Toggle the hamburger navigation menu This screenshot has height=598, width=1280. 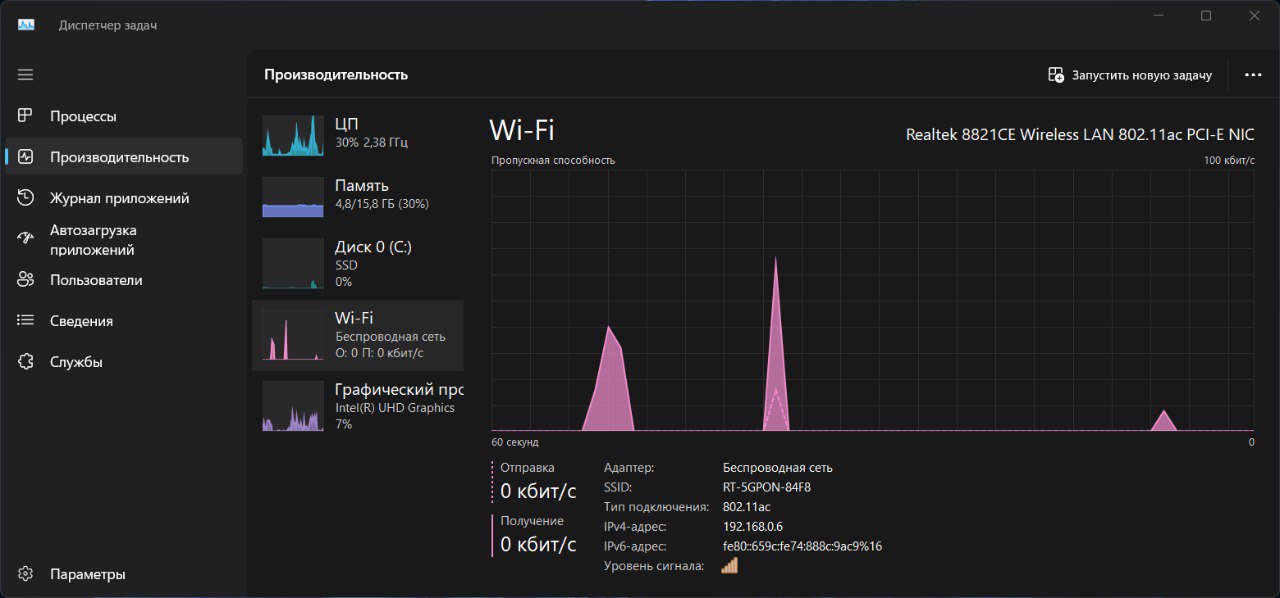[26, 75]
